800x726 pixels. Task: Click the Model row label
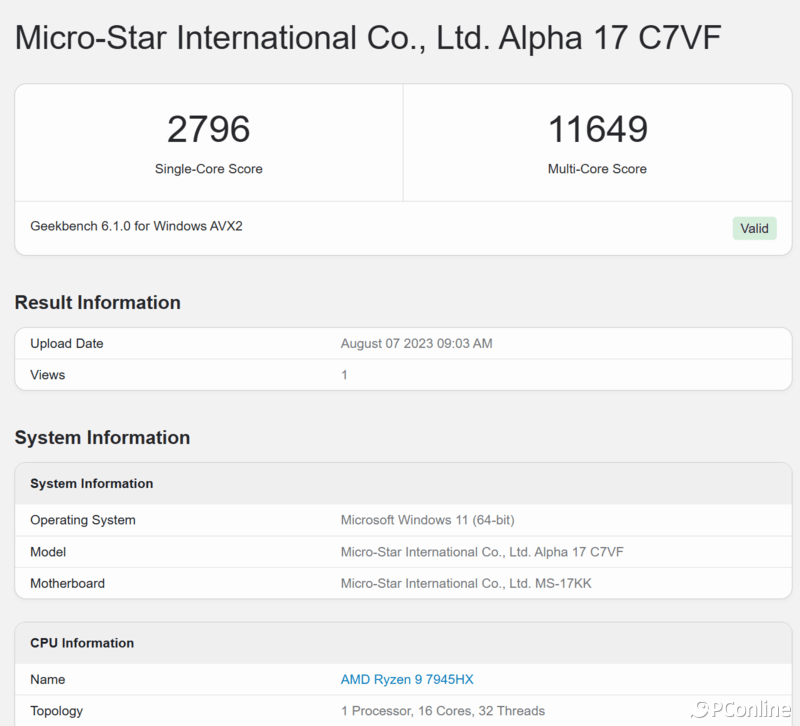point(48,552)
